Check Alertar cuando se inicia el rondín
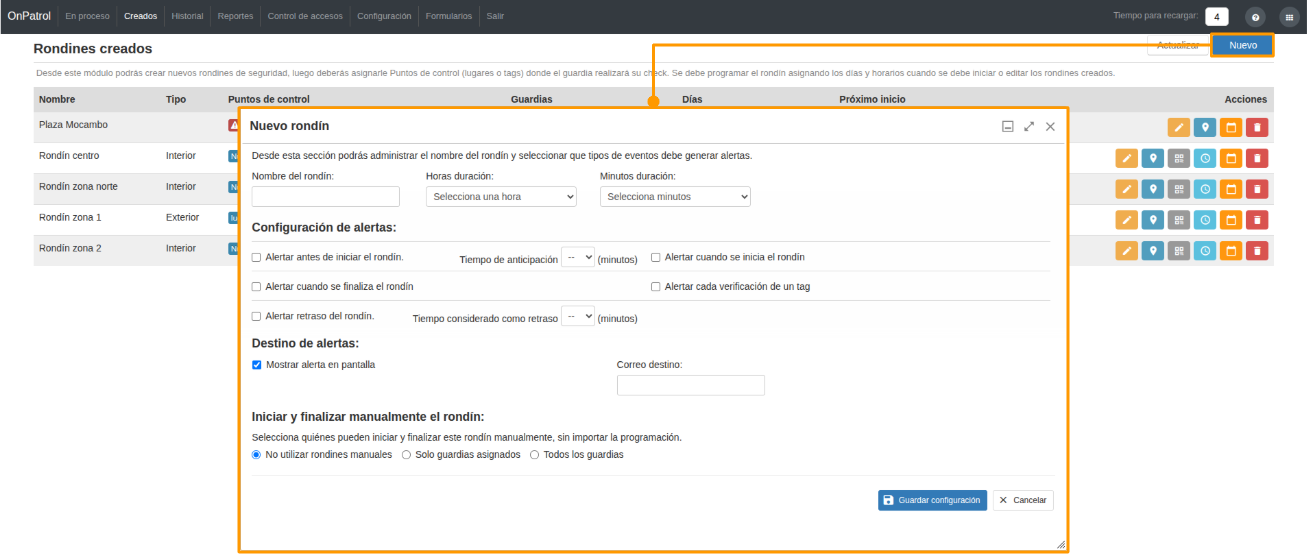Viewport: 1307px width, 557px height. click(x=656, y=257)
